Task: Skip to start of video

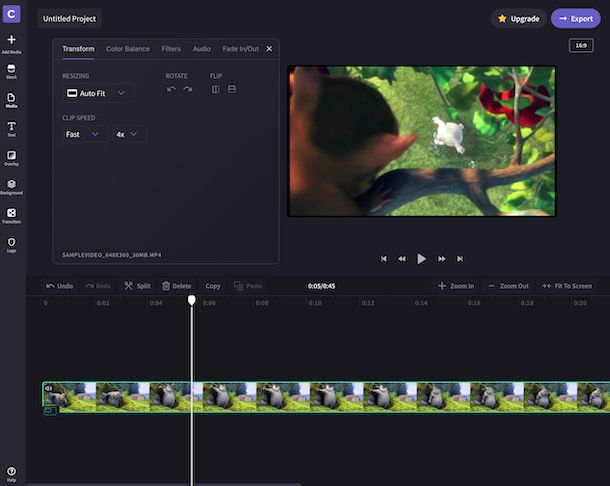Action: [x=384, y=259]
